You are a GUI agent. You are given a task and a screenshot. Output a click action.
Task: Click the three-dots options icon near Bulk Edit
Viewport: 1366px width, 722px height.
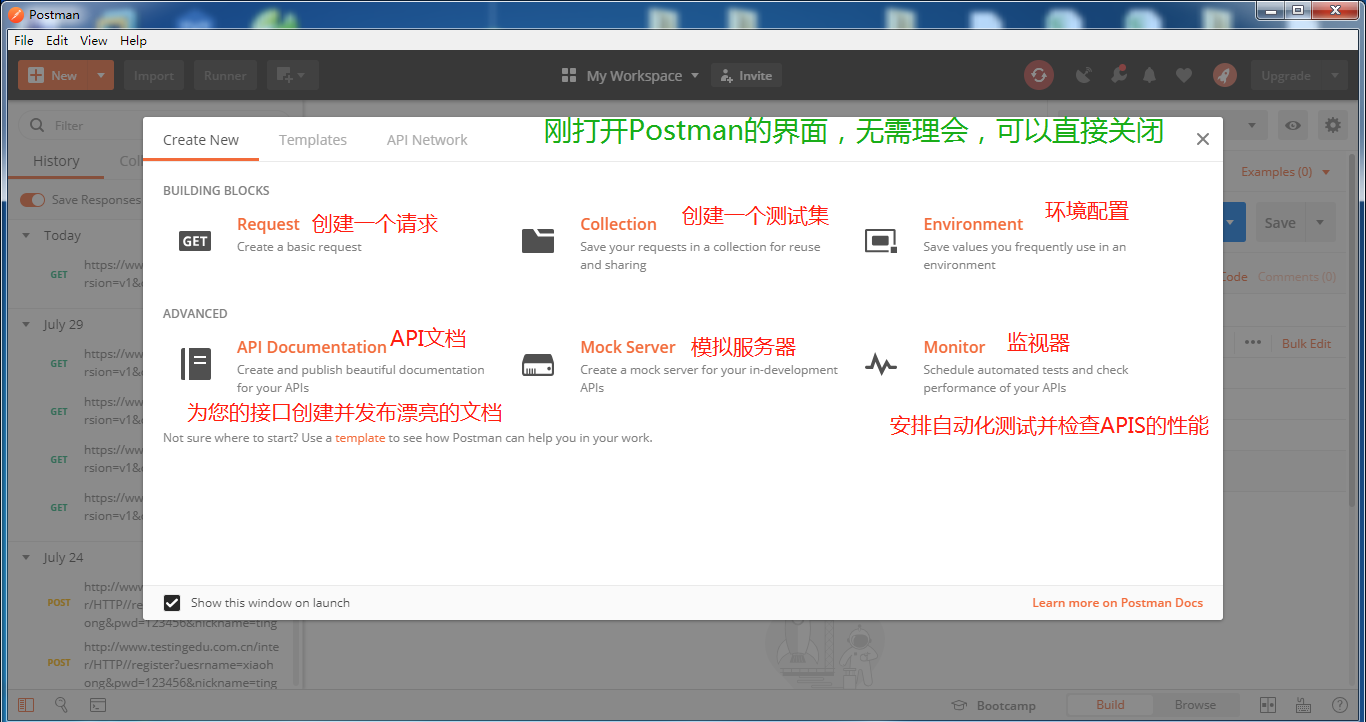point(1253,342)
